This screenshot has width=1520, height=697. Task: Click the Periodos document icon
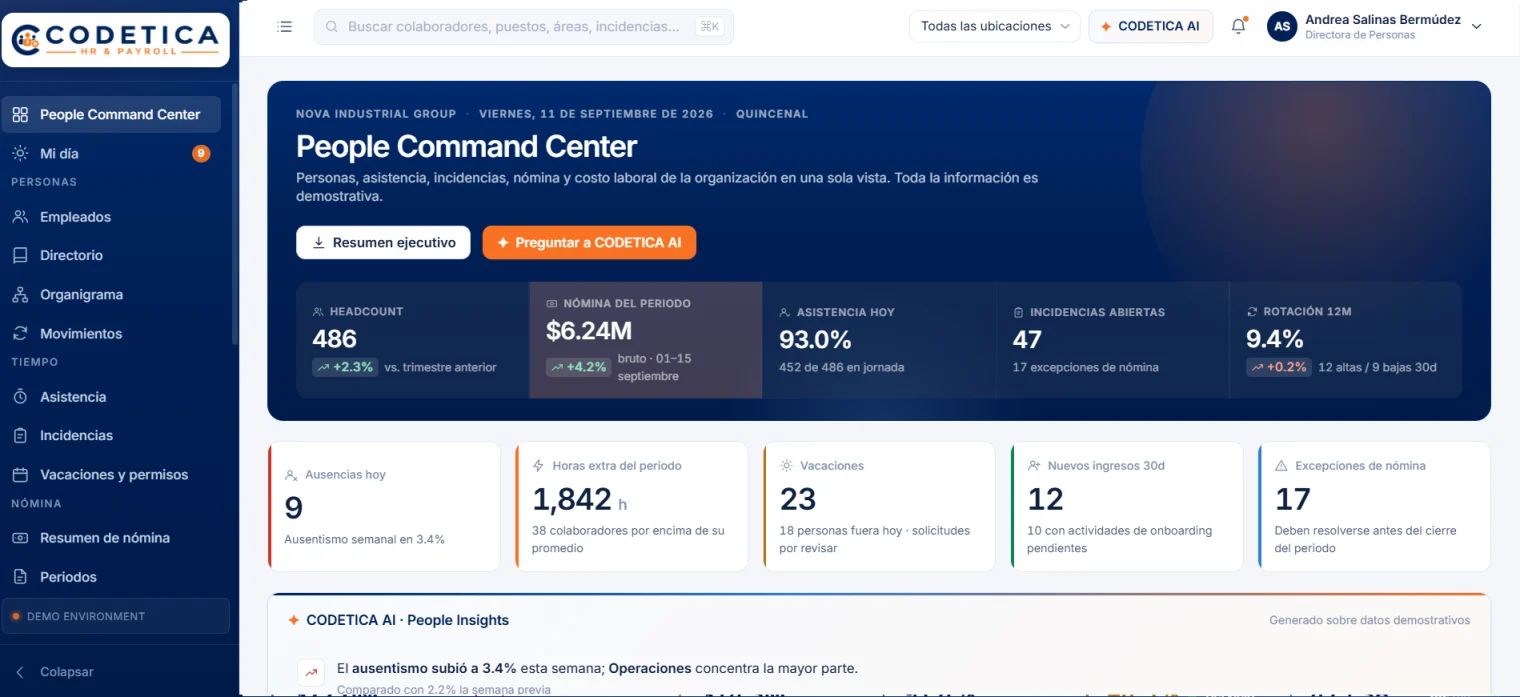[x=20, y=577]
